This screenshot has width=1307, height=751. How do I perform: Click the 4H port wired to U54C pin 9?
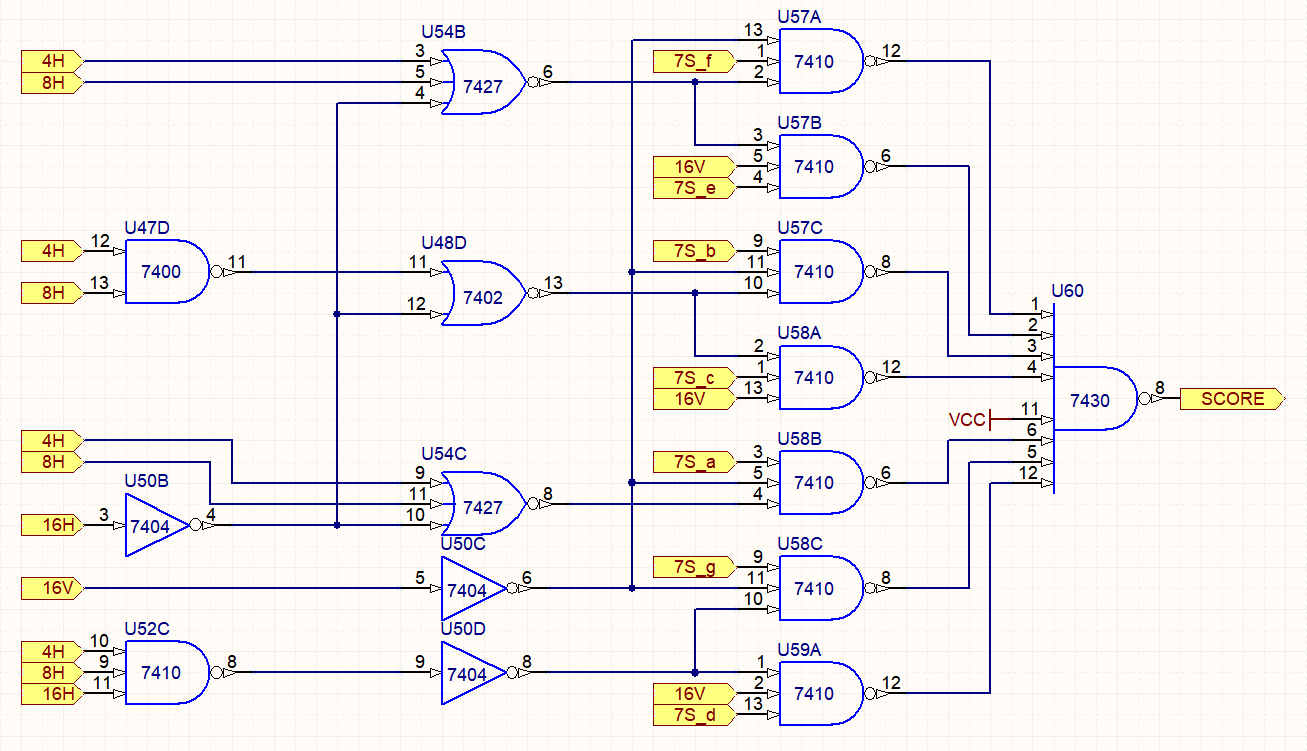[53, 440]
